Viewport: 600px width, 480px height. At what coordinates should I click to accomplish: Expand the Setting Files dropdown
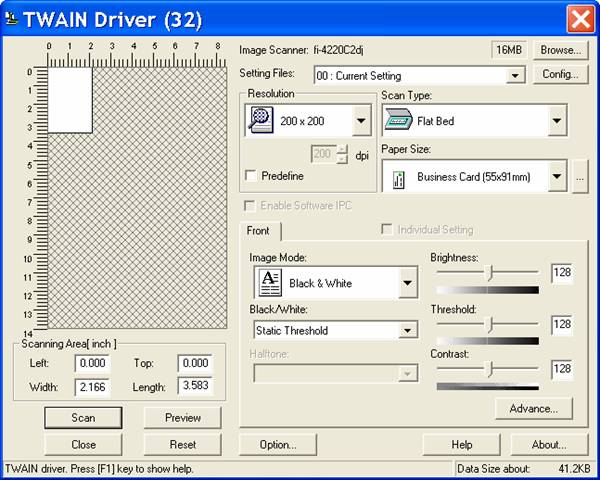[515, 76]
